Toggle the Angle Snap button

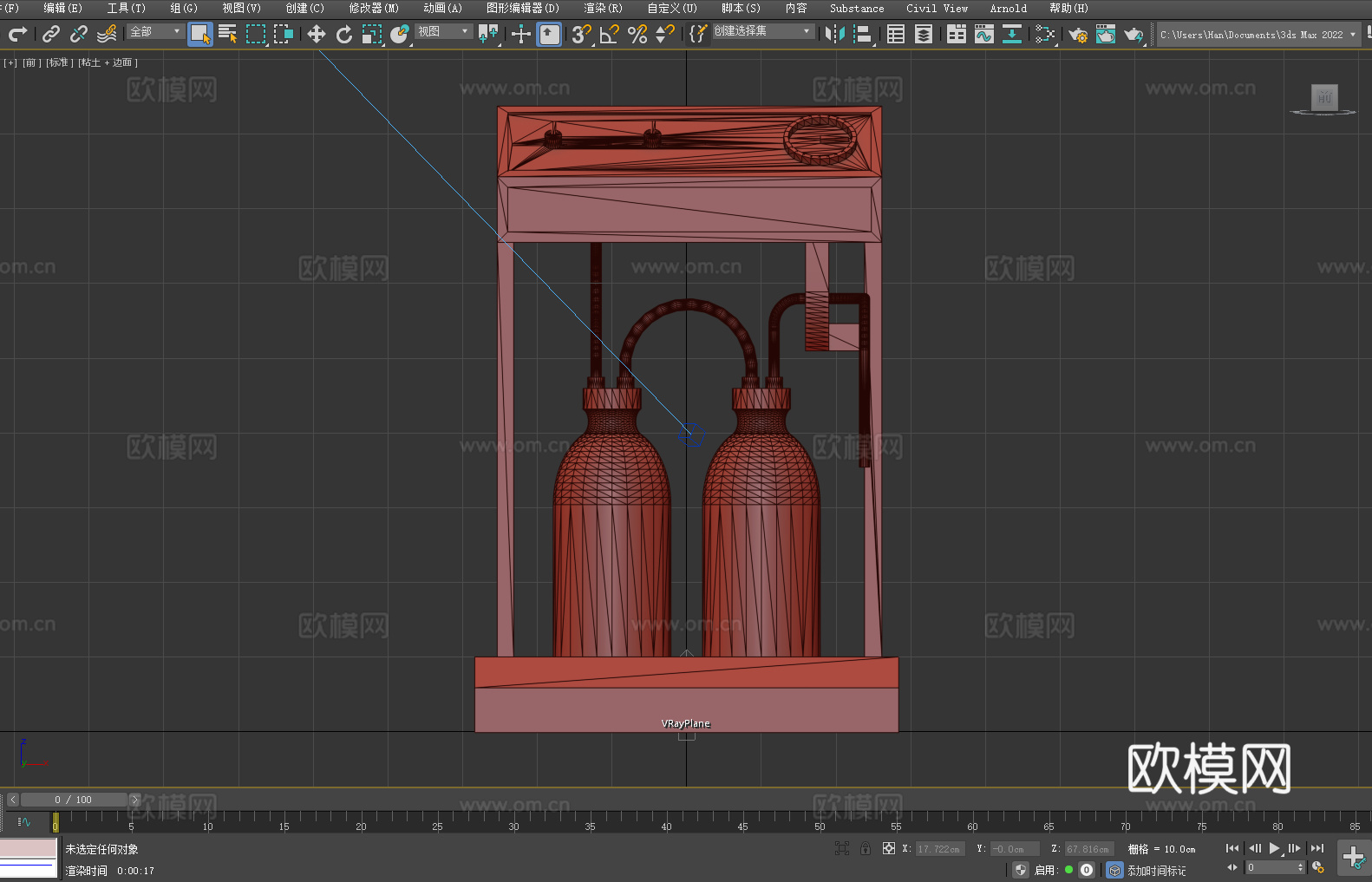pos(609,34)
